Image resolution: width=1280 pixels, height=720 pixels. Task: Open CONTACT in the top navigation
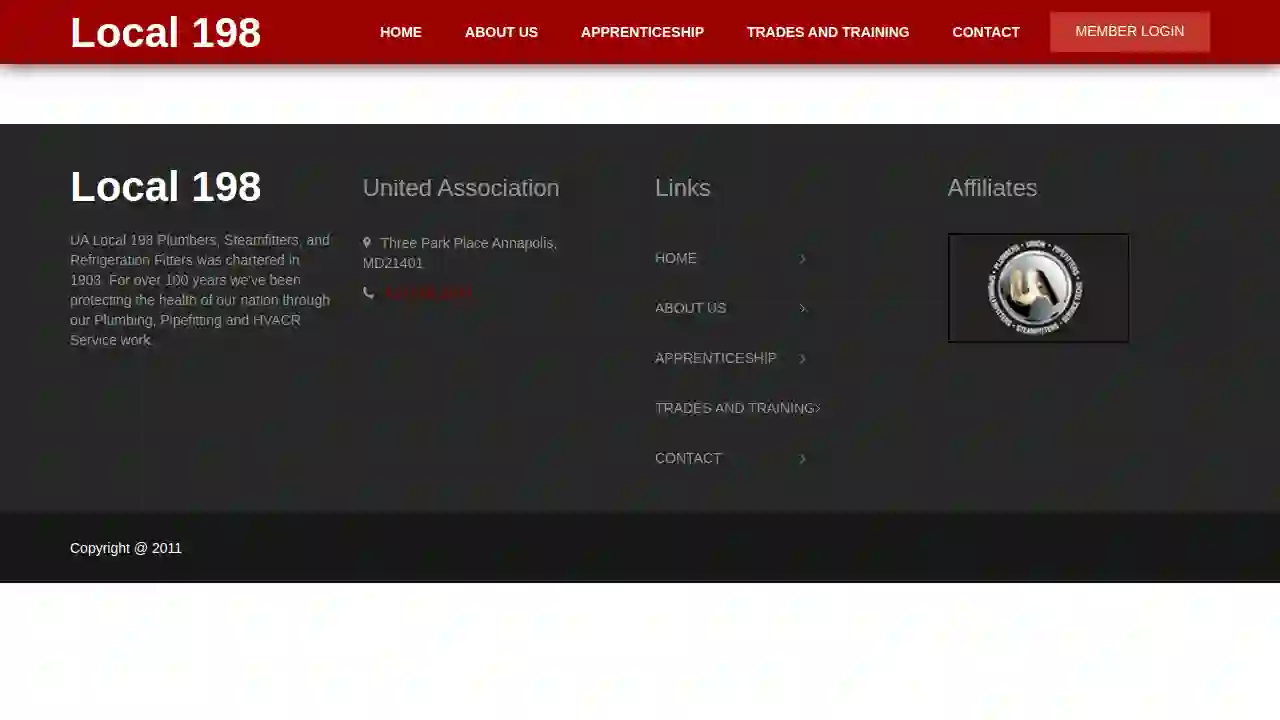986,32
